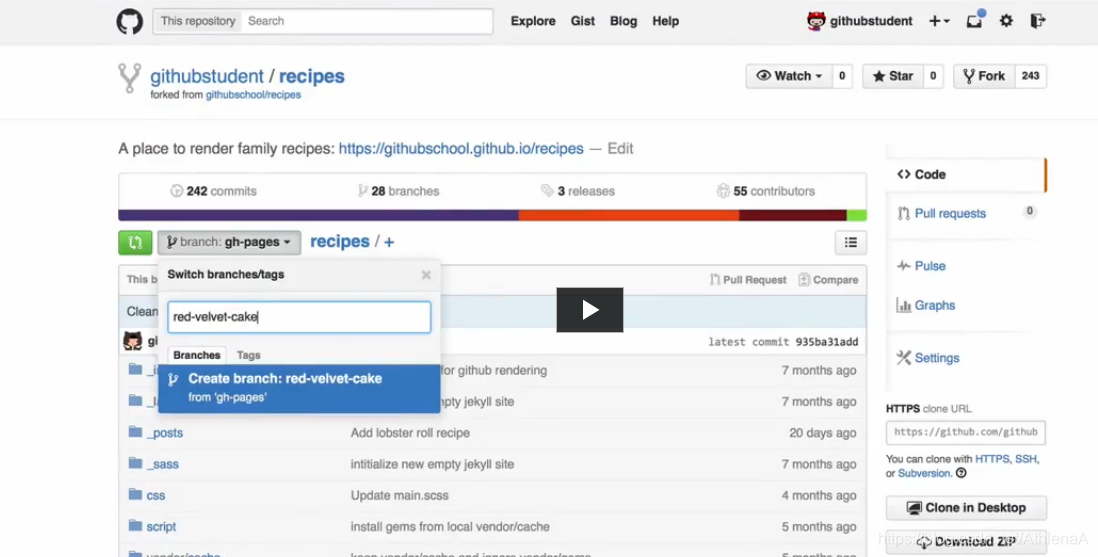The height and width of the screenshot is (557, 1098).
Task: Click the Download ZIP button
Action: point(966,542)
